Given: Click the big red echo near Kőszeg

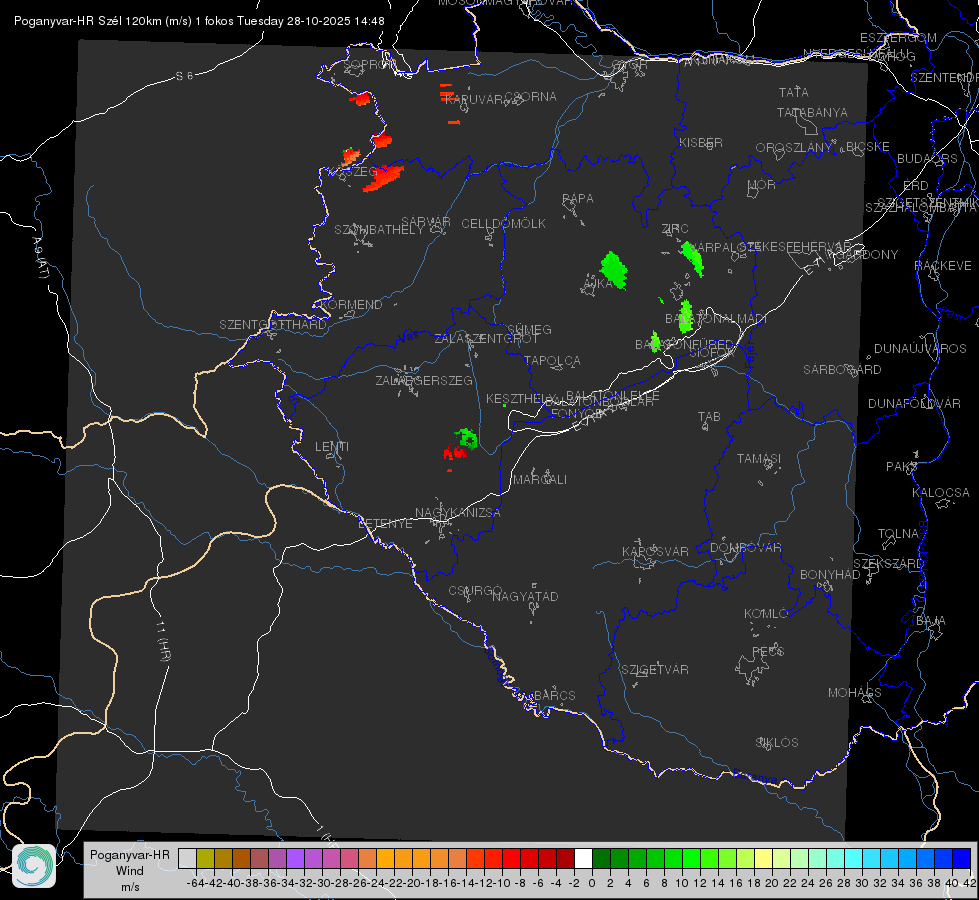Looking at the screenshot, I should point(383,178).
